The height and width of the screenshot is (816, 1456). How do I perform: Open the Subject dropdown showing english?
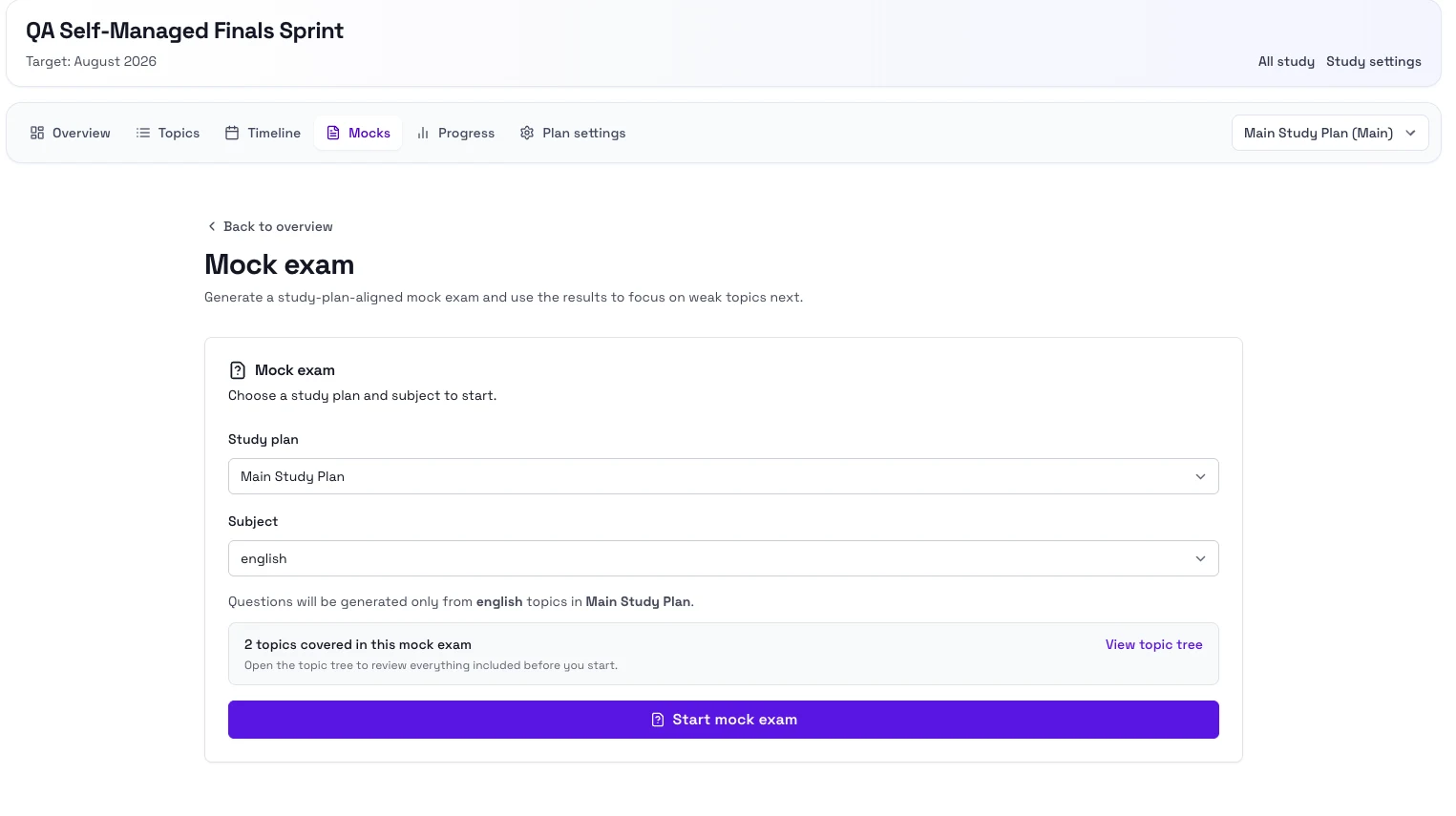coord(723,558)
